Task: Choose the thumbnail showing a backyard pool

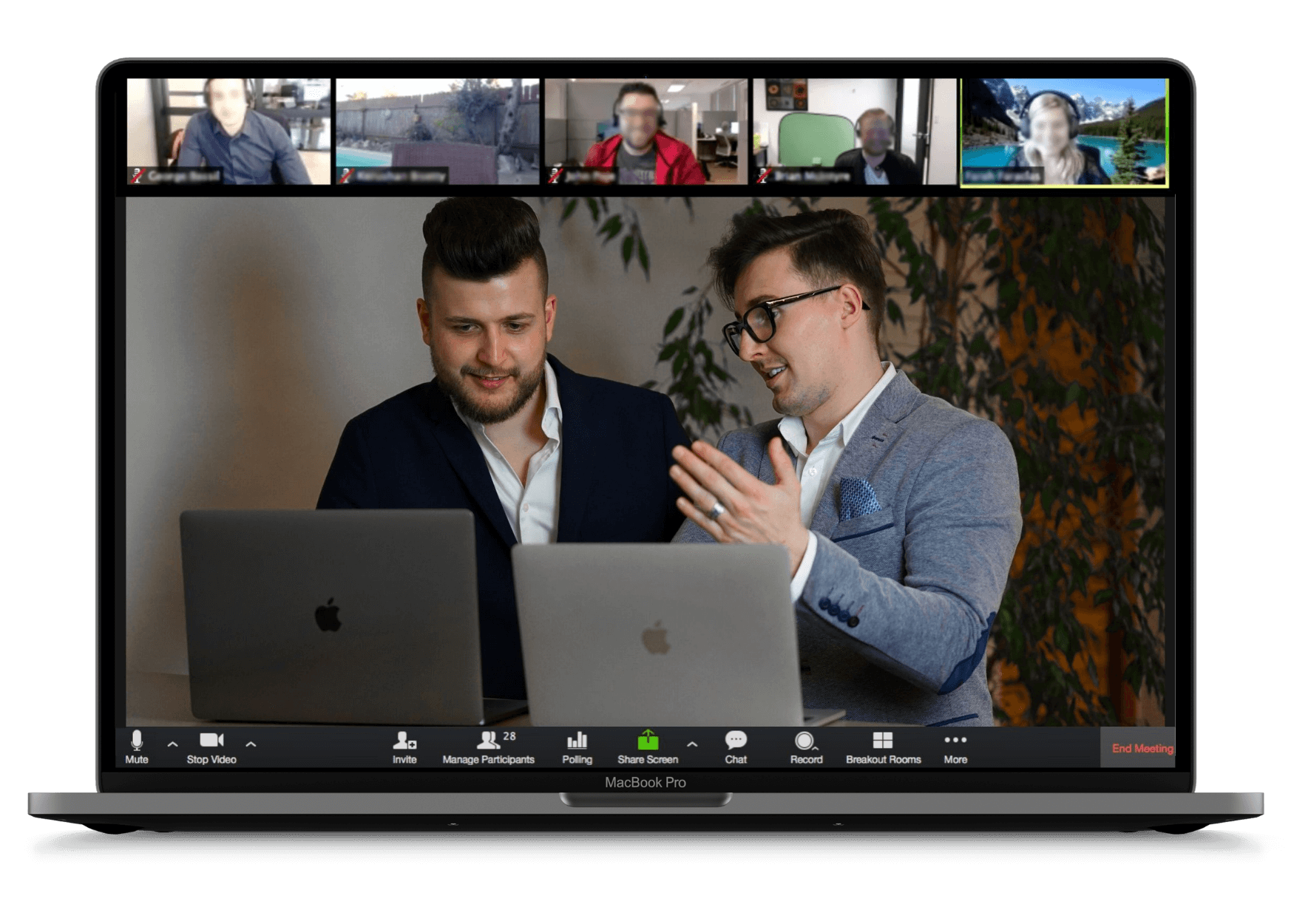Action: 438,132
